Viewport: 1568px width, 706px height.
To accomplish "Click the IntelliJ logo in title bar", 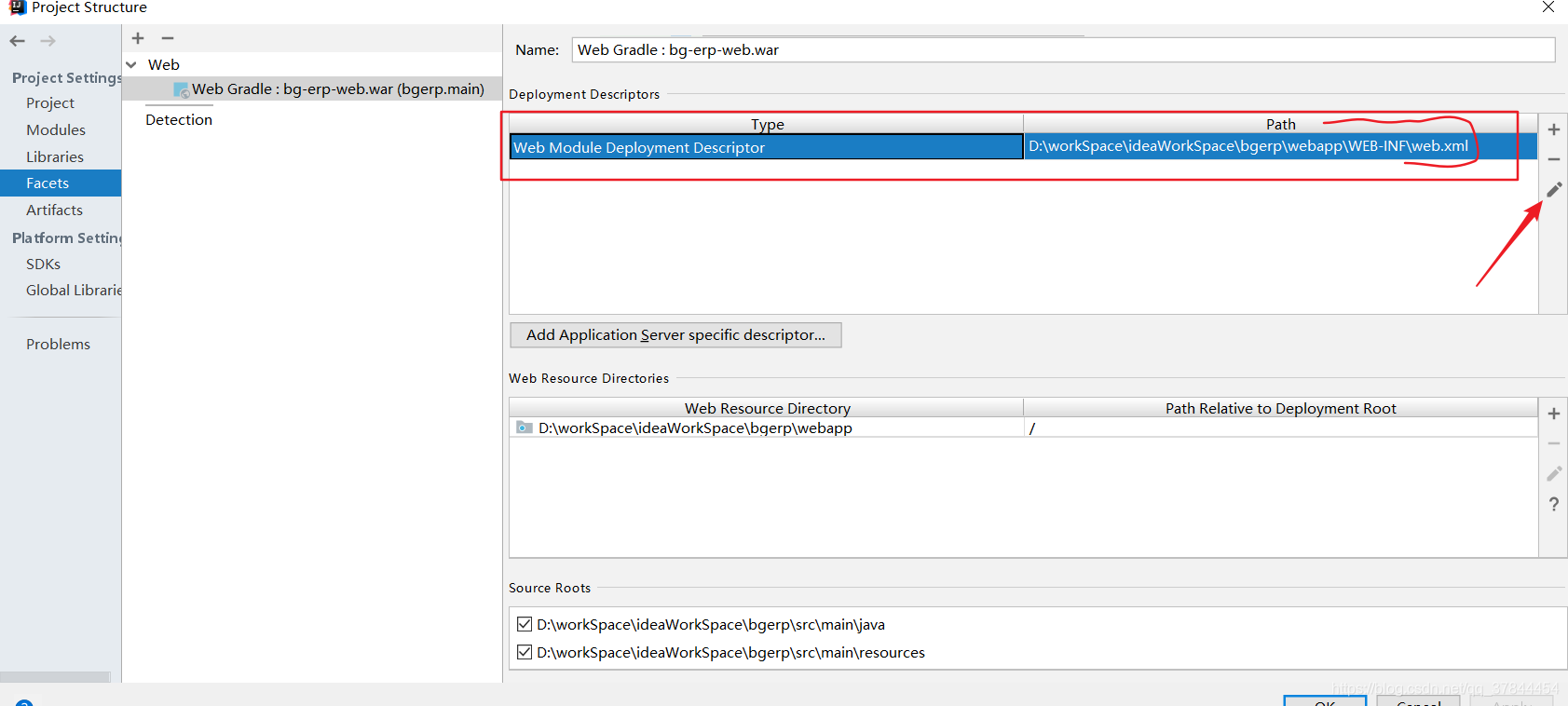I will pyautogui.click(x=17, y=7).
